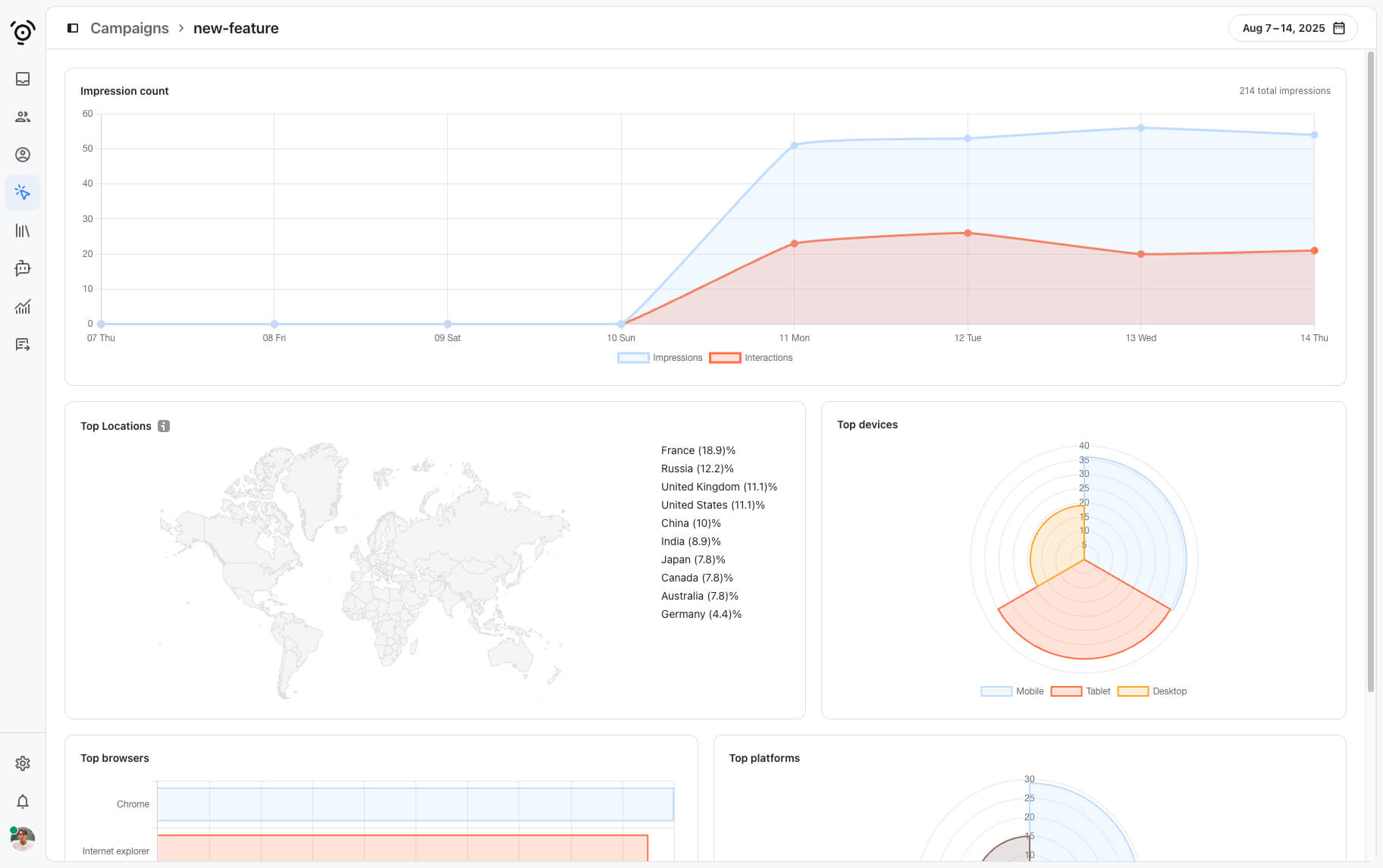Click the 14 Thu interactions data point

coord(1314,250)
